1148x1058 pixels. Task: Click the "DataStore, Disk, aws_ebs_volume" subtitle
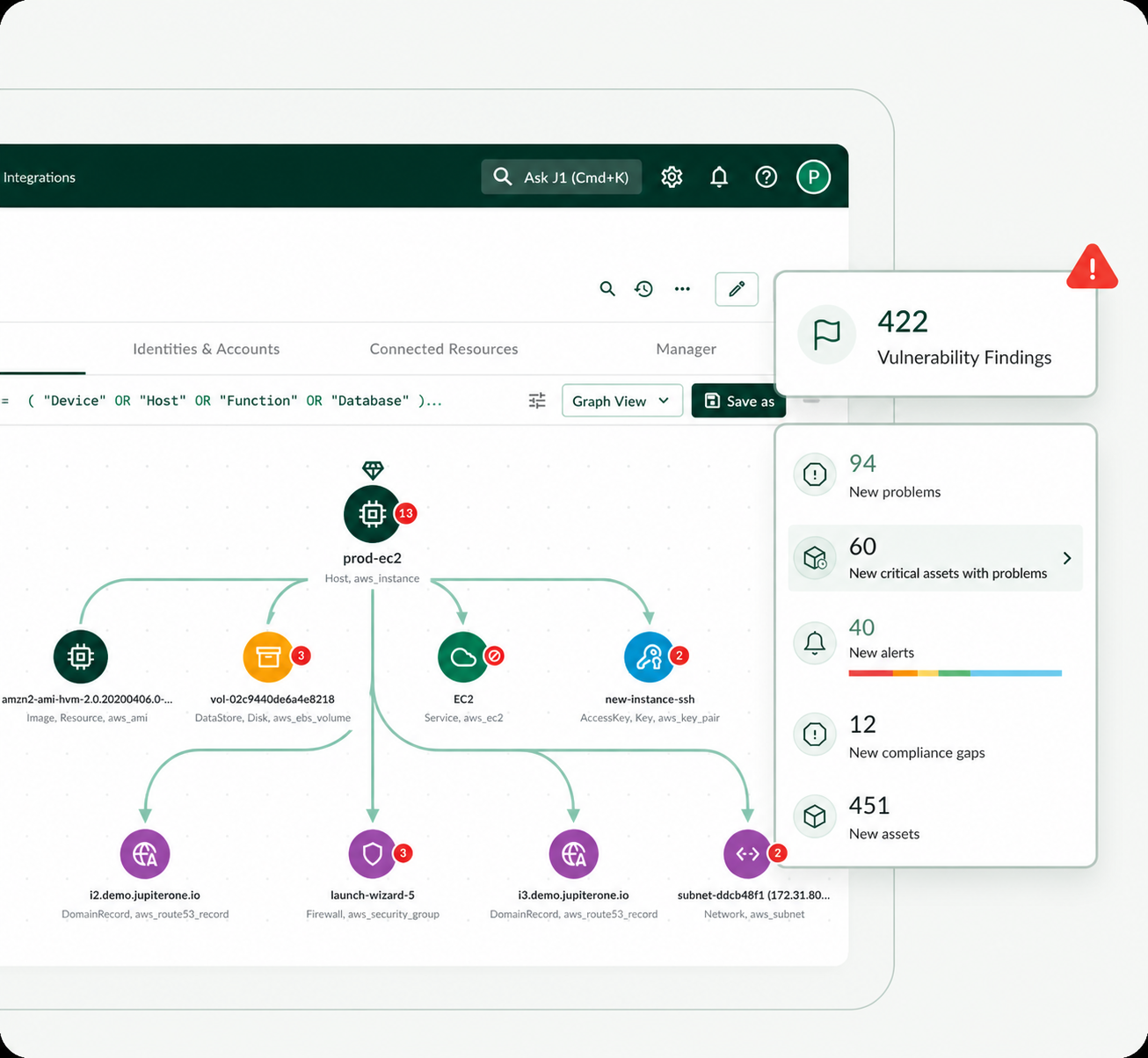(x=272, y=718)
